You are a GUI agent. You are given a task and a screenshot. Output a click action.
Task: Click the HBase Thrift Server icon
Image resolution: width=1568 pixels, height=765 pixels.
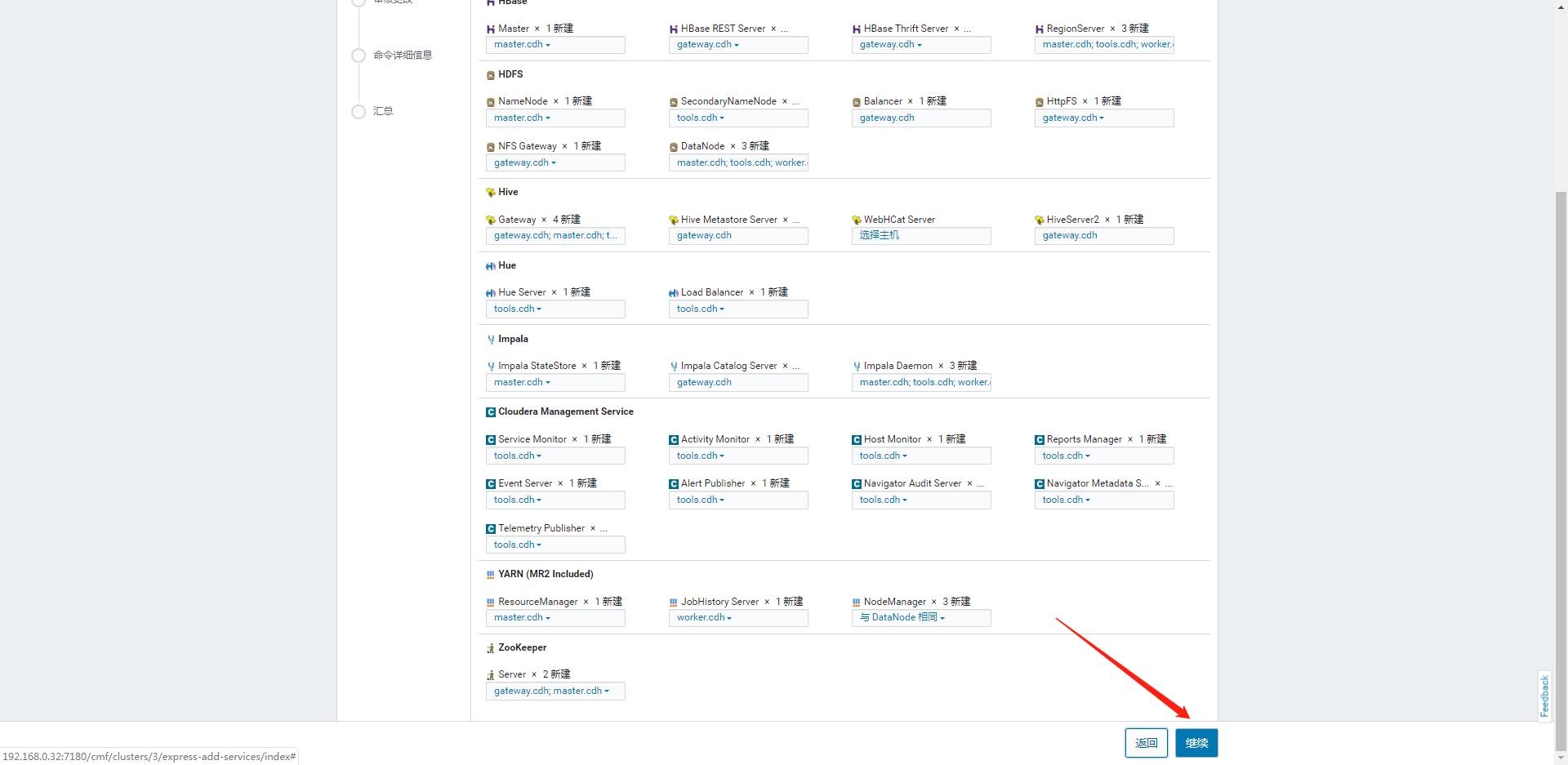[x=857, y=29]
